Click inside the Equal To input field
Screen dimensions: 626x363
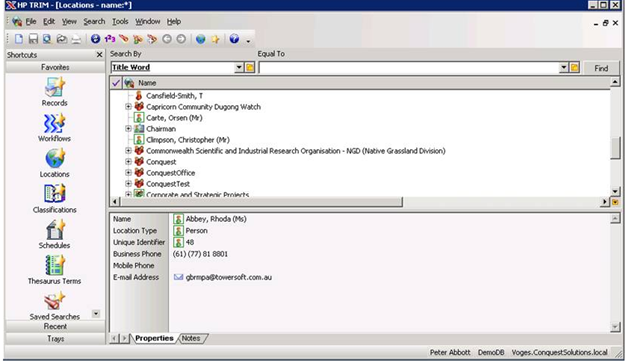point(409,67)
